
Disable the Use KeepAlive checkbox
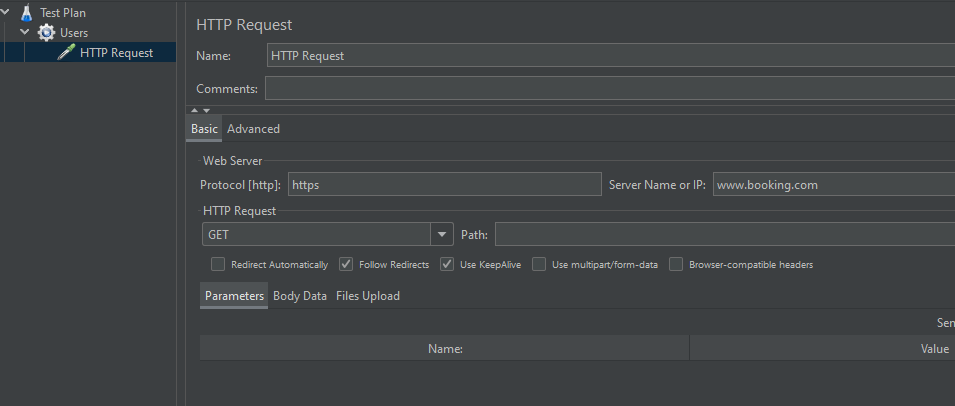tap(447, 265)
